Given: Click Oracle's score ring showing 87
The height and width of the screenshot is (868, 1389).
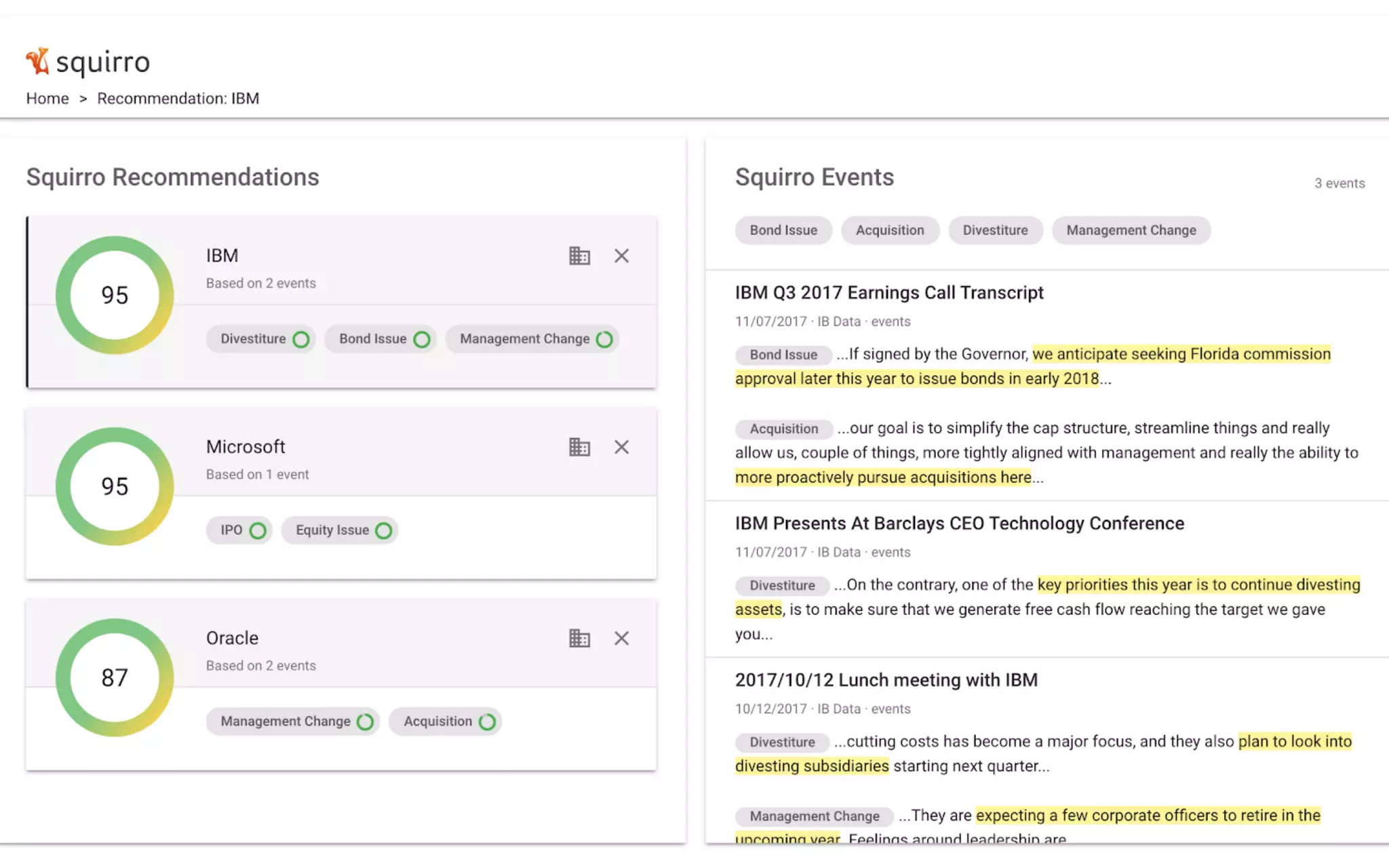Looking at the screenshot, I should (x=115, y=677).
